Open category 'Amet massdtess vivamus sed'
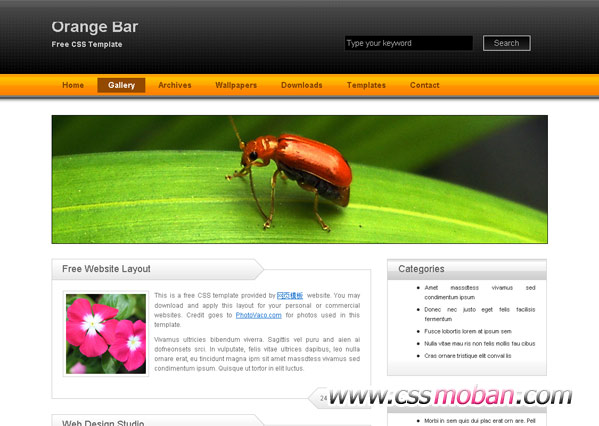Screen dimensions: 599x426 [x=479, y=292]
